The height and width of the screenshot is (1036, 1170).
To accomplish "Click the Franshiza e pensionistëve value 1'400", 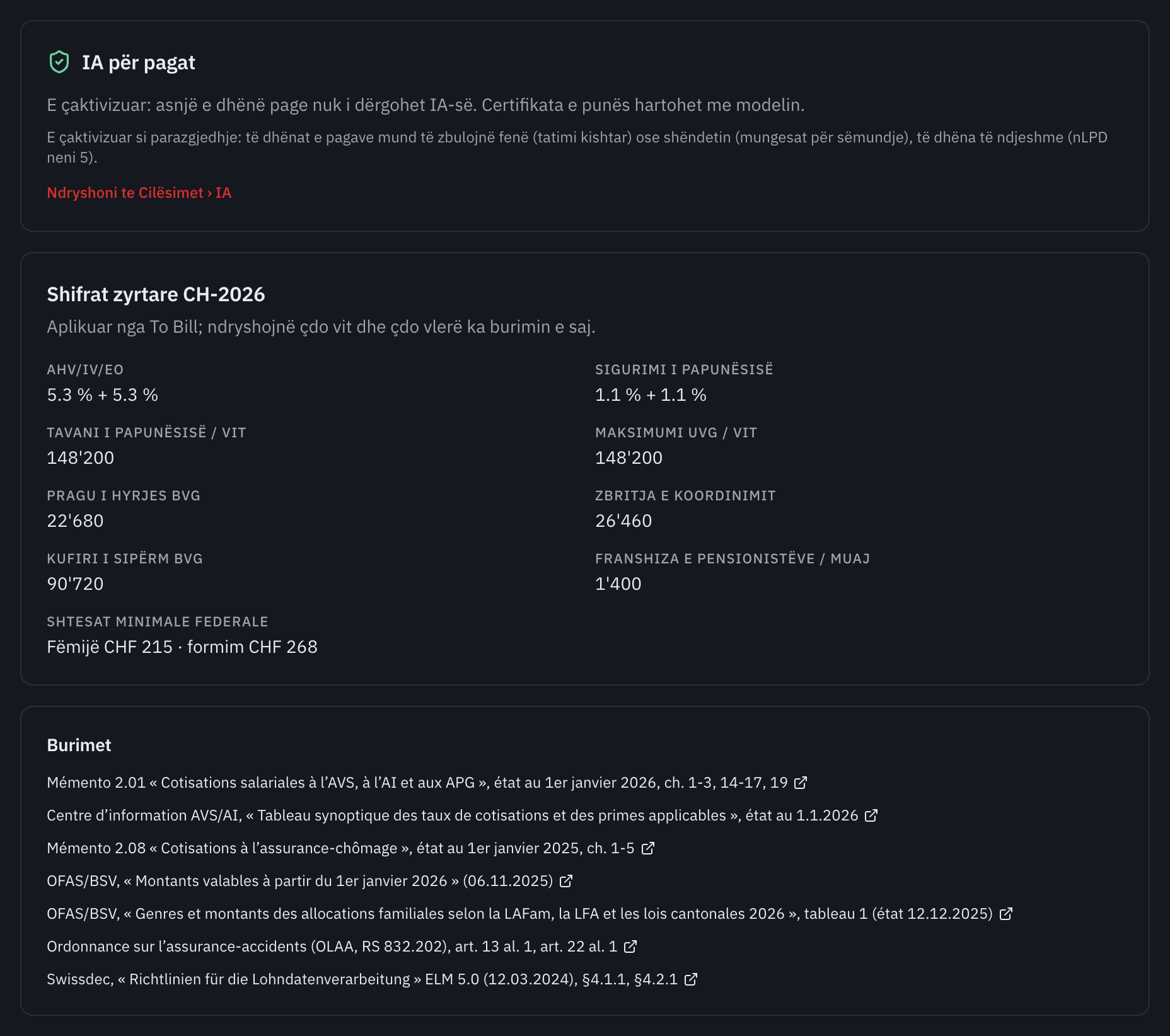I will 618,584.
